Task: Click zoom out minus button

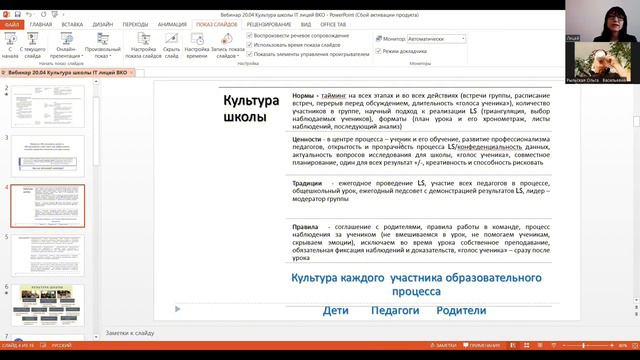Action: pos(564,345)
